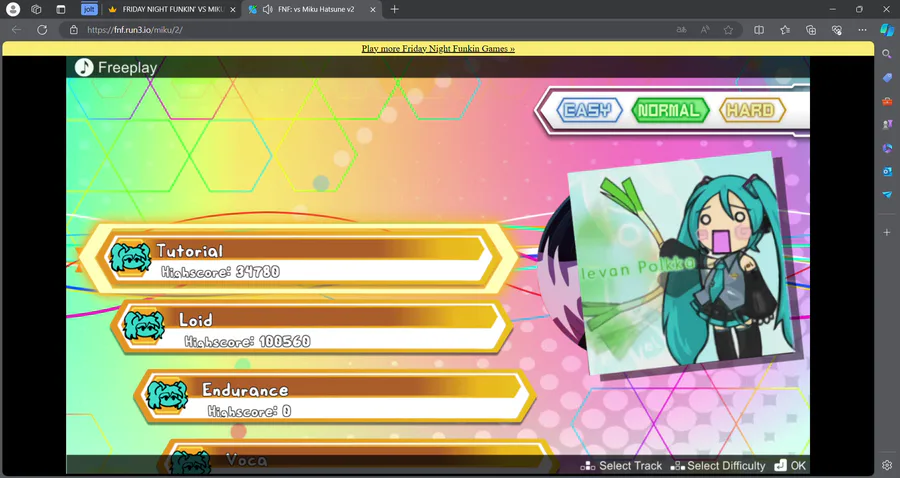Click Select Track hint
This screenshot has height=478, width=900.
pos(621,466)
